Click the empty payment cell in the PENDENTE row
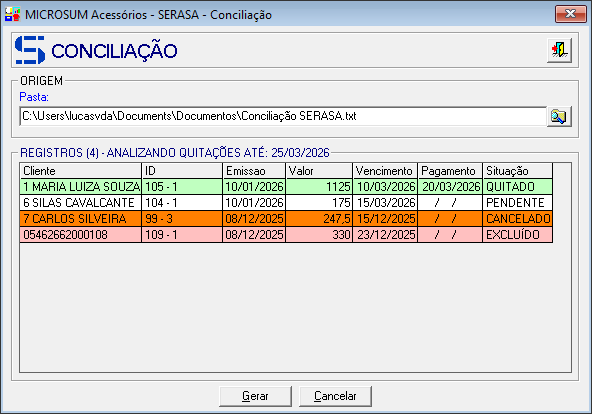Screen dimensions: 592x414 pyautogui.click(x=450, y=203)
